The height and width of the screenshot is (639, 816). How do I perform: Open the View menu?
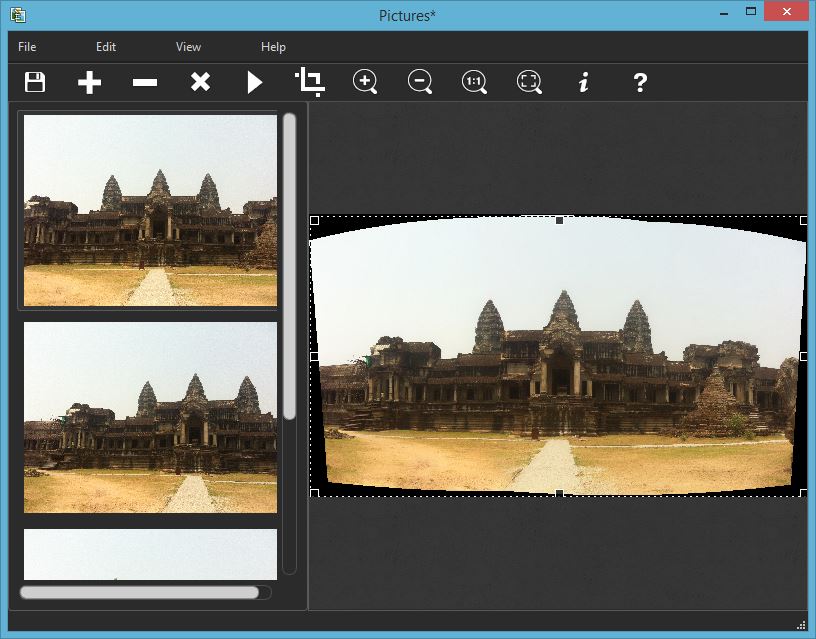188,47
